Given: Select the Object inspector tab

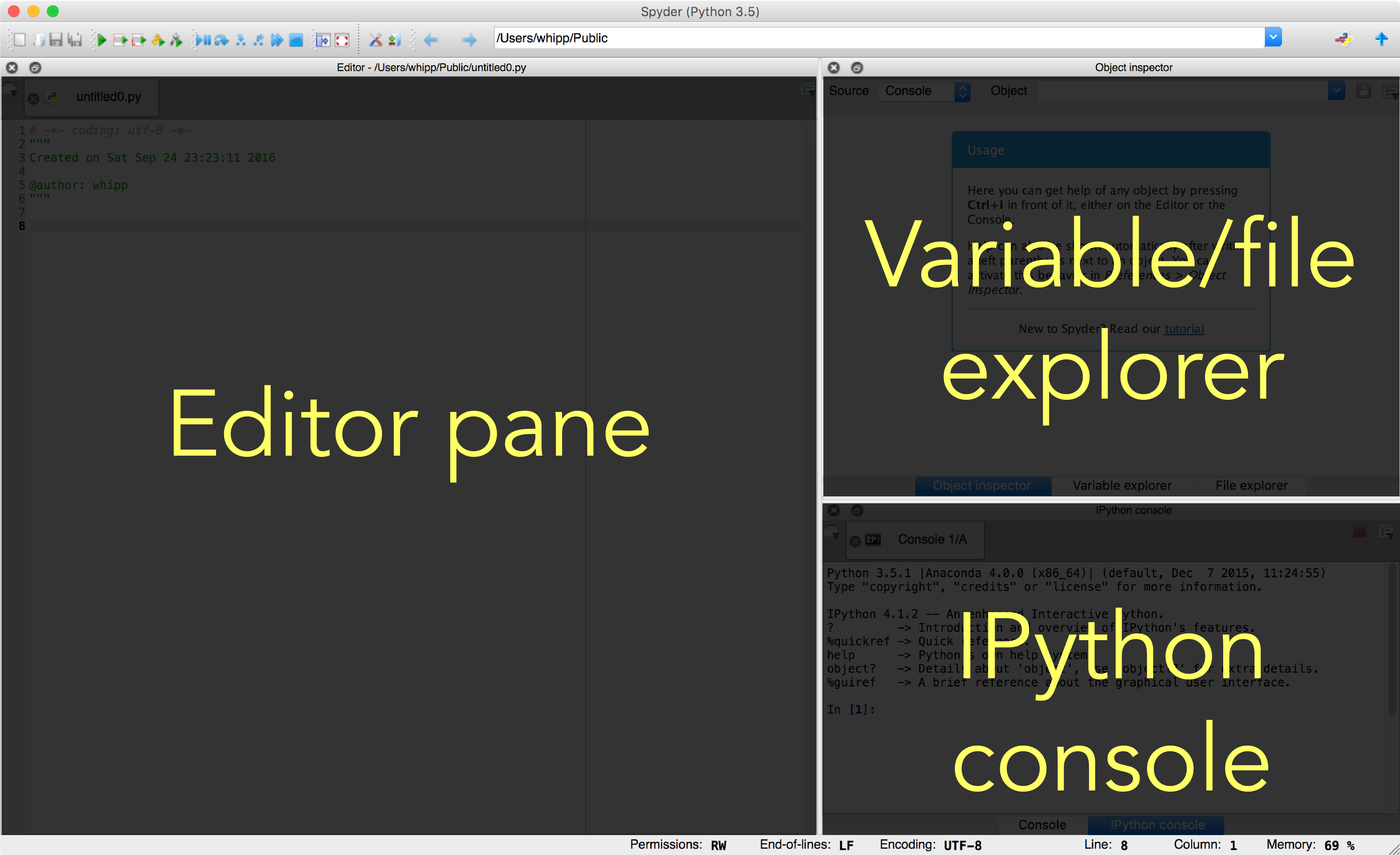Looking at the screenshot, I should 982,486.
